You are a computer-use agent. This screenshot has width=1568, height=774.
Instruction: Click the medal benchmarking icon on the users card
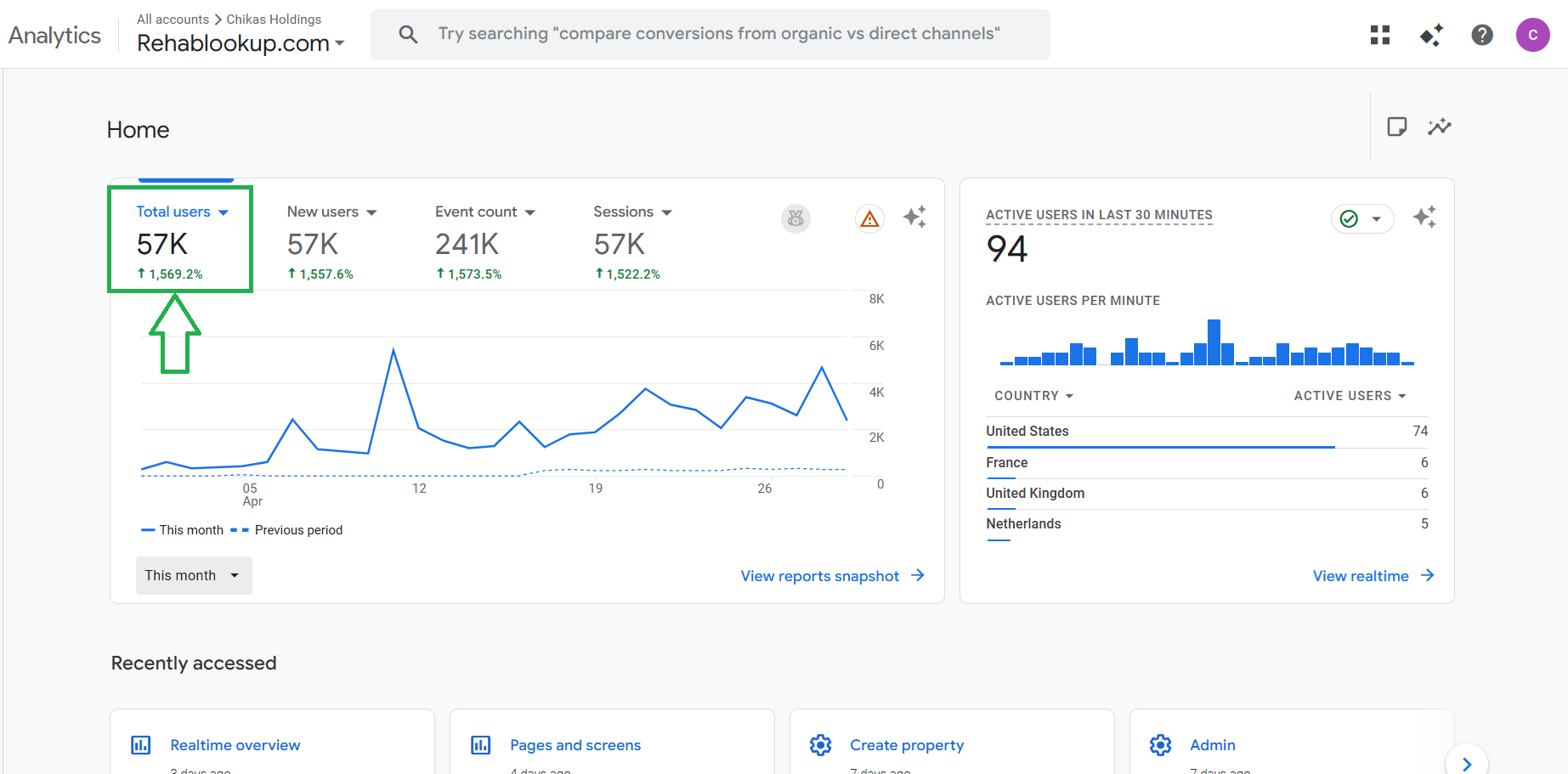[795, 218]
